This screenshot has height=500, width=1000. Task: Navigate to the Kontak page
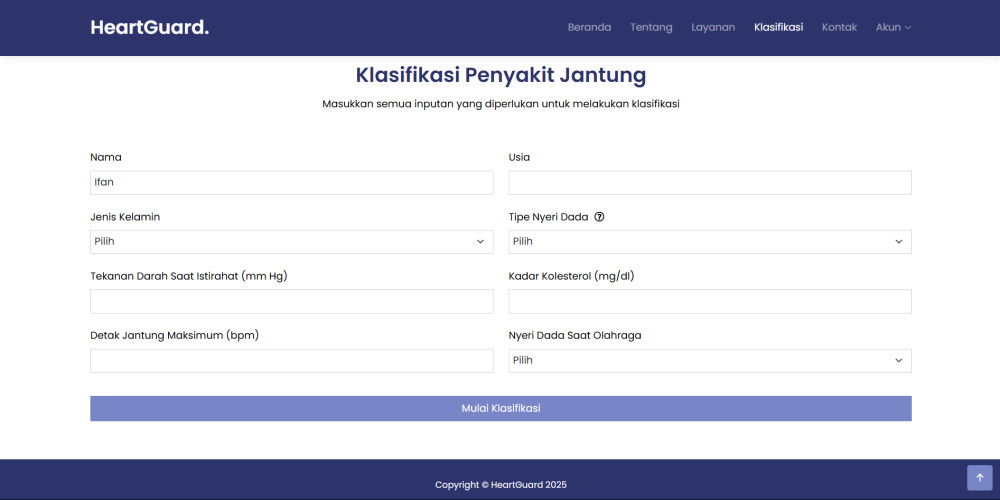pos(839,27)
